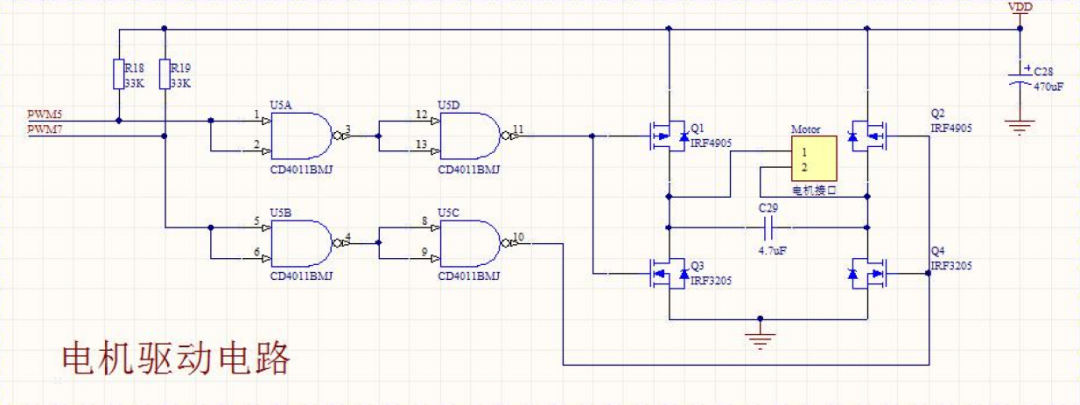
Task: Choose the Q4 IRF3205 MOSFET symbol
Action: [x=864, y=271]
